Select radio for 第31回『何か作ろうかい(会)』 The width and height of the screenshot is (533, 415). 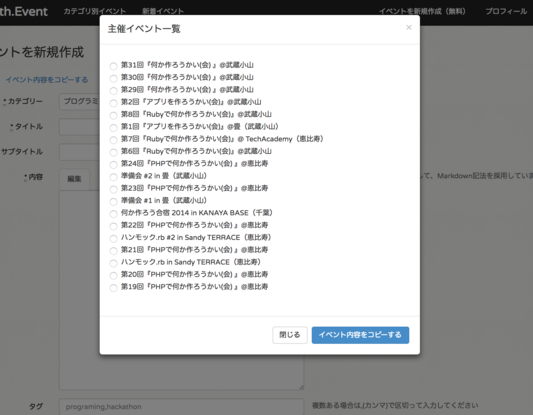tap(113, 66)
